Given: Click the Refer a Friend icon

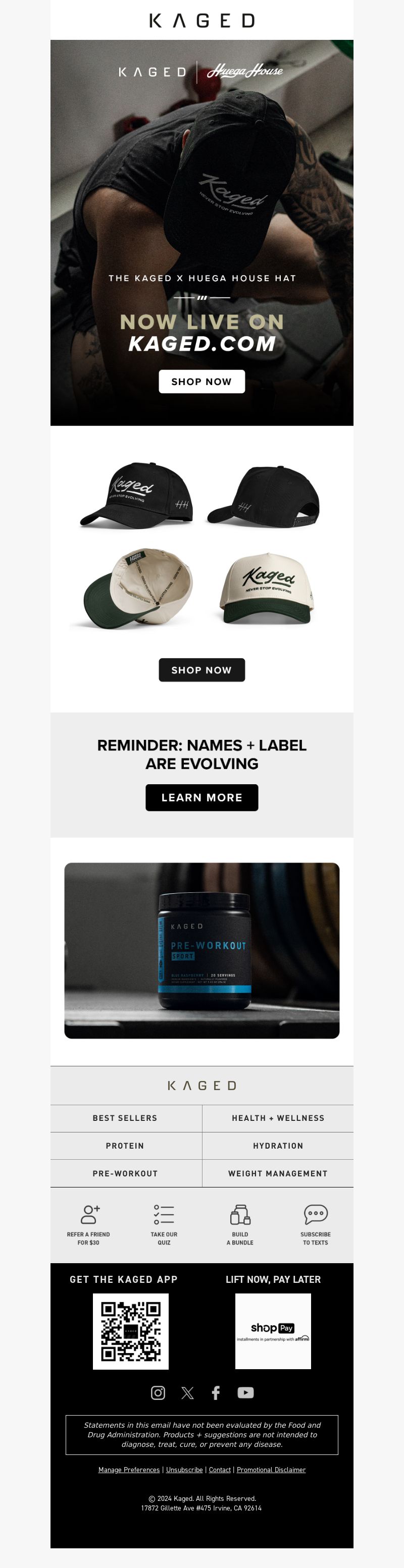Looking at the screenshot, I should pyautogui.click(x=90, y=1214).
